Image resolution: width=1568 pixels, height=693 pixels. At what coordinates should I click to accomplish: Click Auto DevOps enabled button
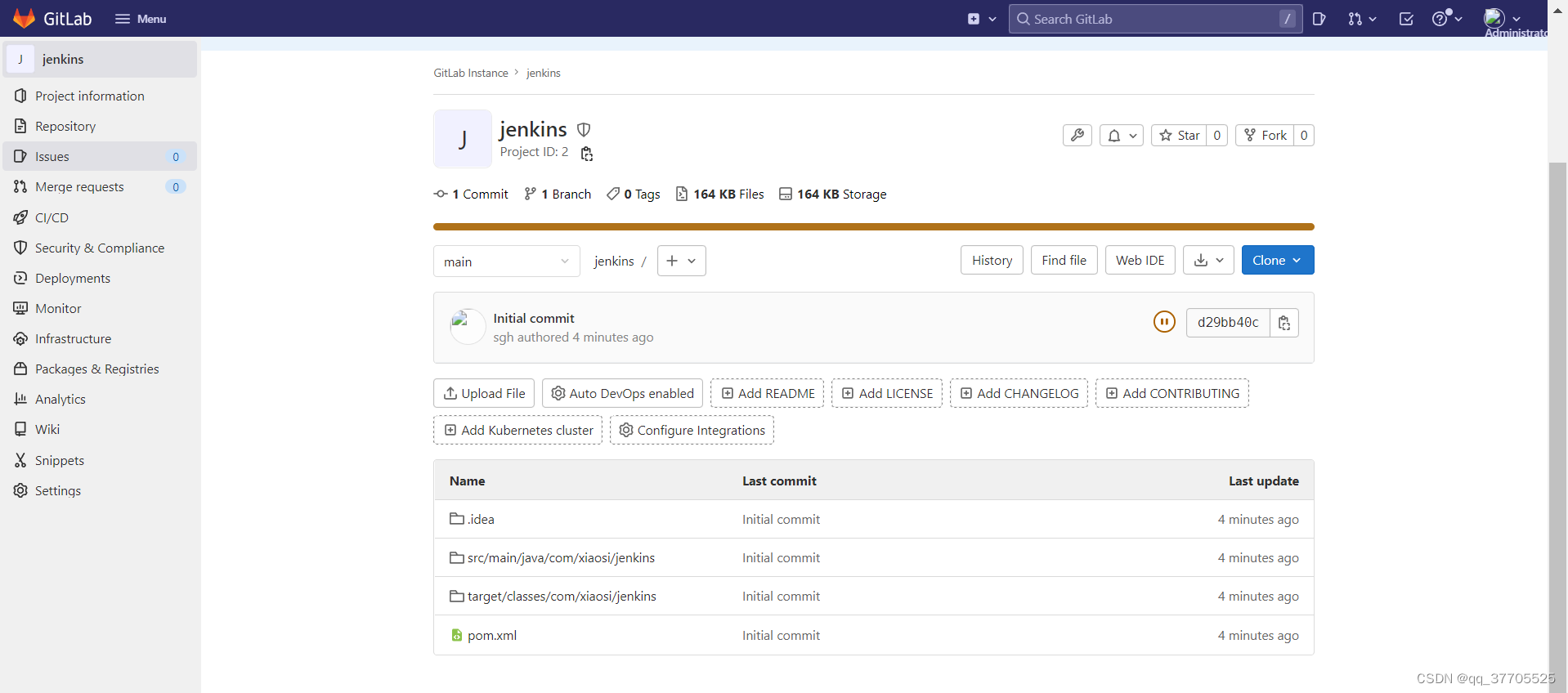[x=622, y=393]
